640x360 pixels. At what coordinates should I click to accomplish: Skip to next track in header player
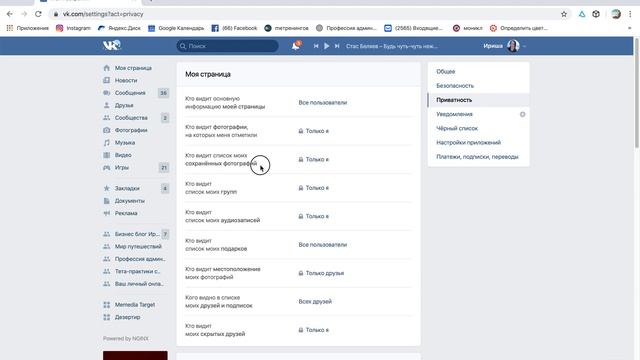[x=337, y=46]
